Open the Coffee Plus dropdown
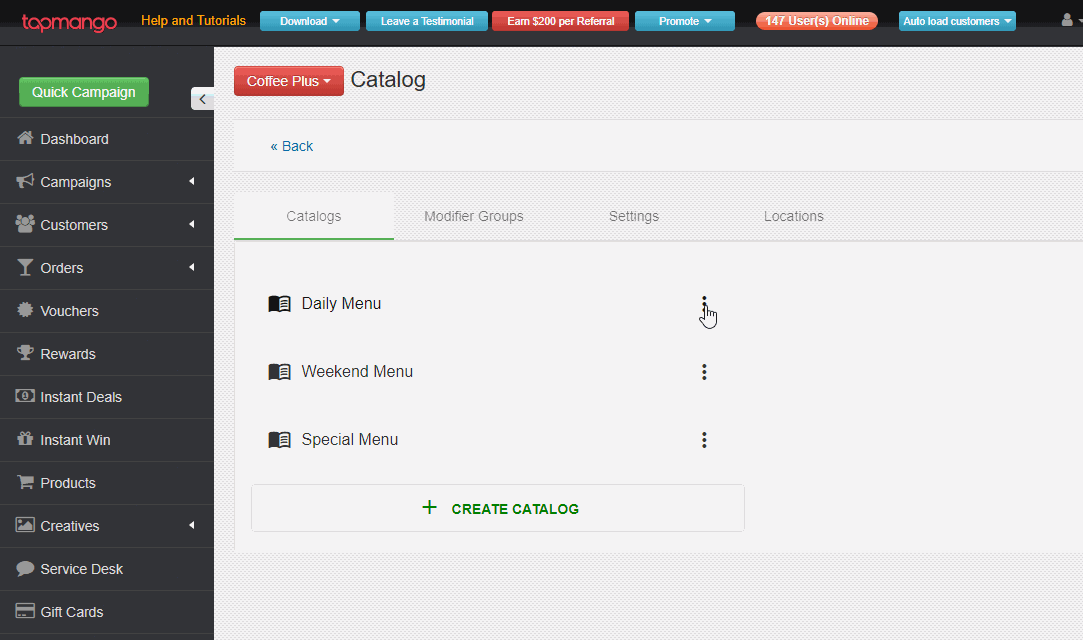 (288, 81)
